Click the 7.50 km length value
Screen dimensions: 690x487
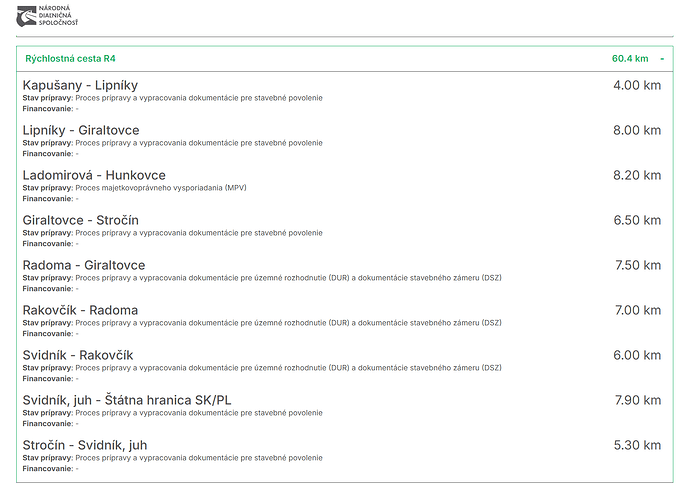pos(638,265)
